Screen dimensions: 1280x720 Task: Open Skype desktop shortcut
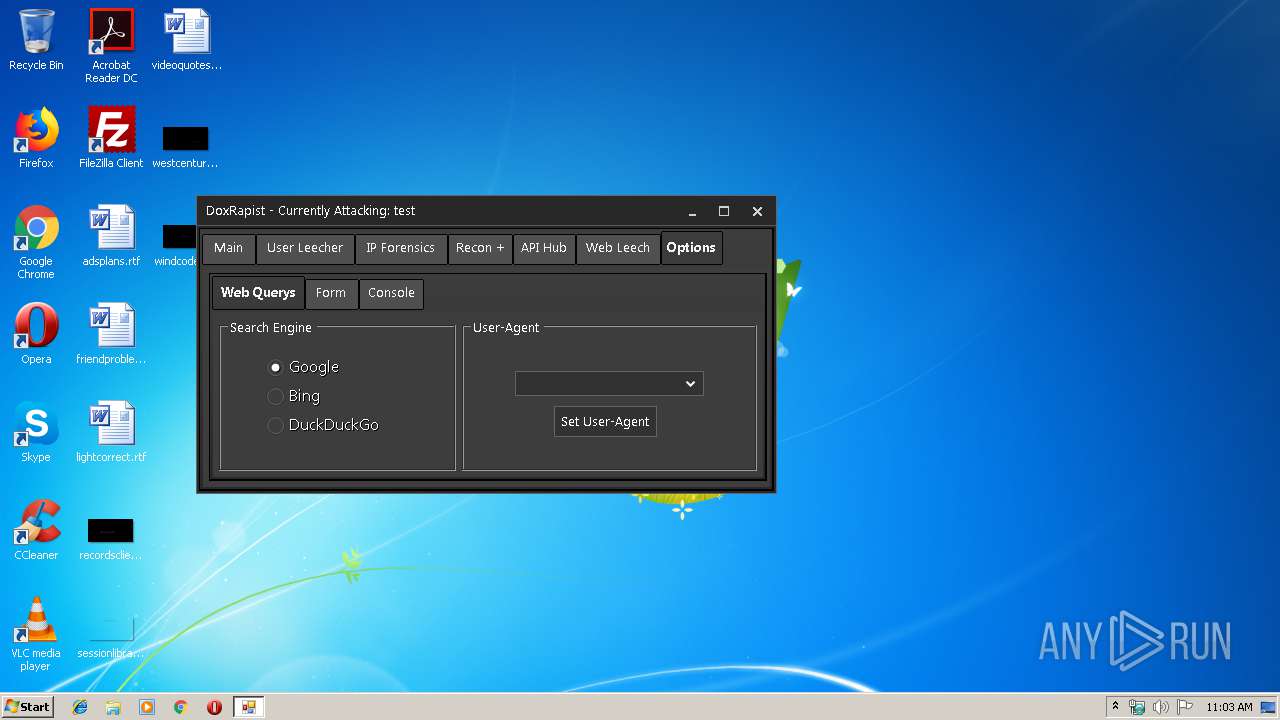tap(36, 432)
